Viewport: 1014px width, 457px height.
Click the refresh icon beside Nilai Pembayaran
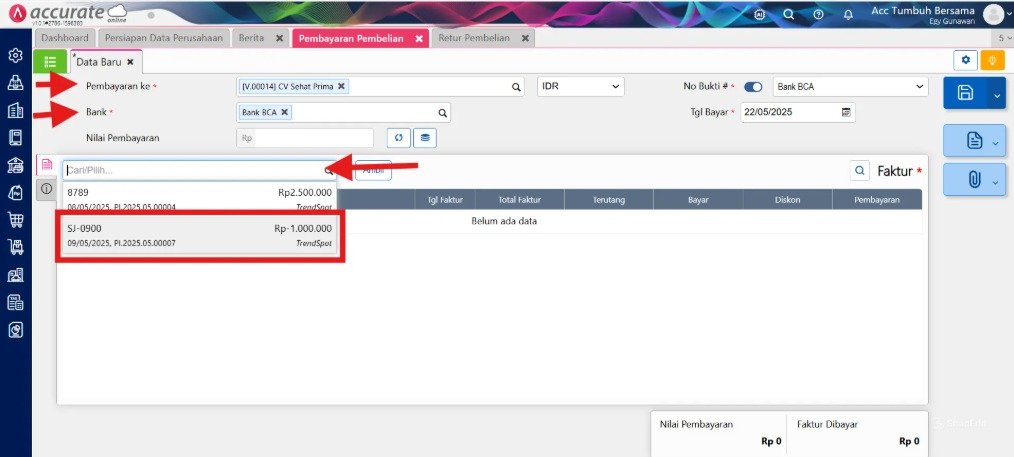click(399, 138)
